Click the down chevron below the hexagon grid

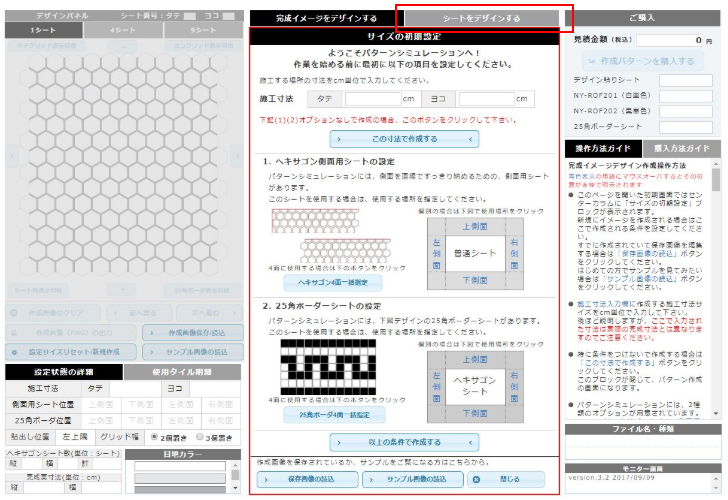[123, 290]
